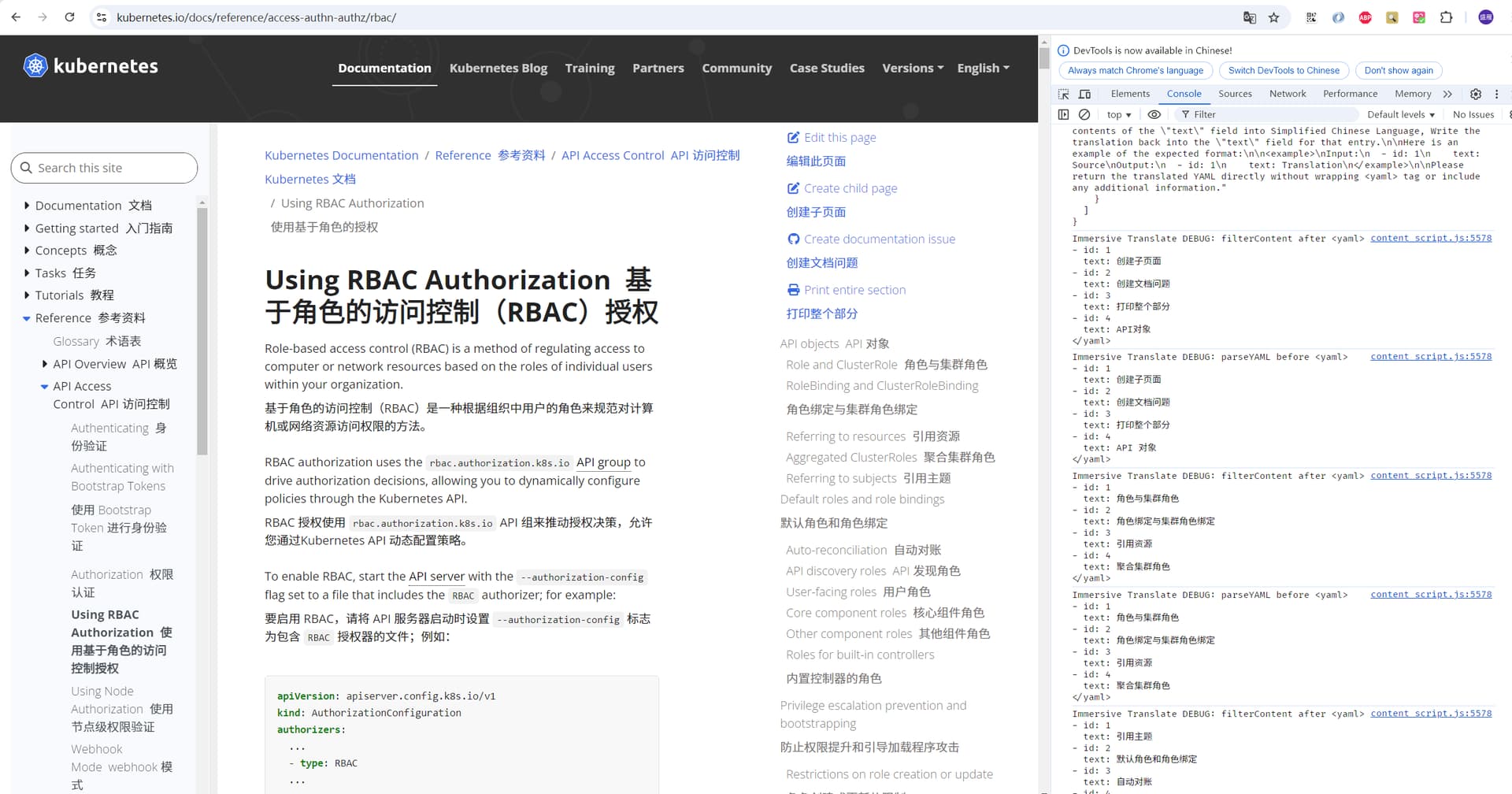Expand the Concepts 概念 sidebar section
The image size is (1512, 794).
27,250
